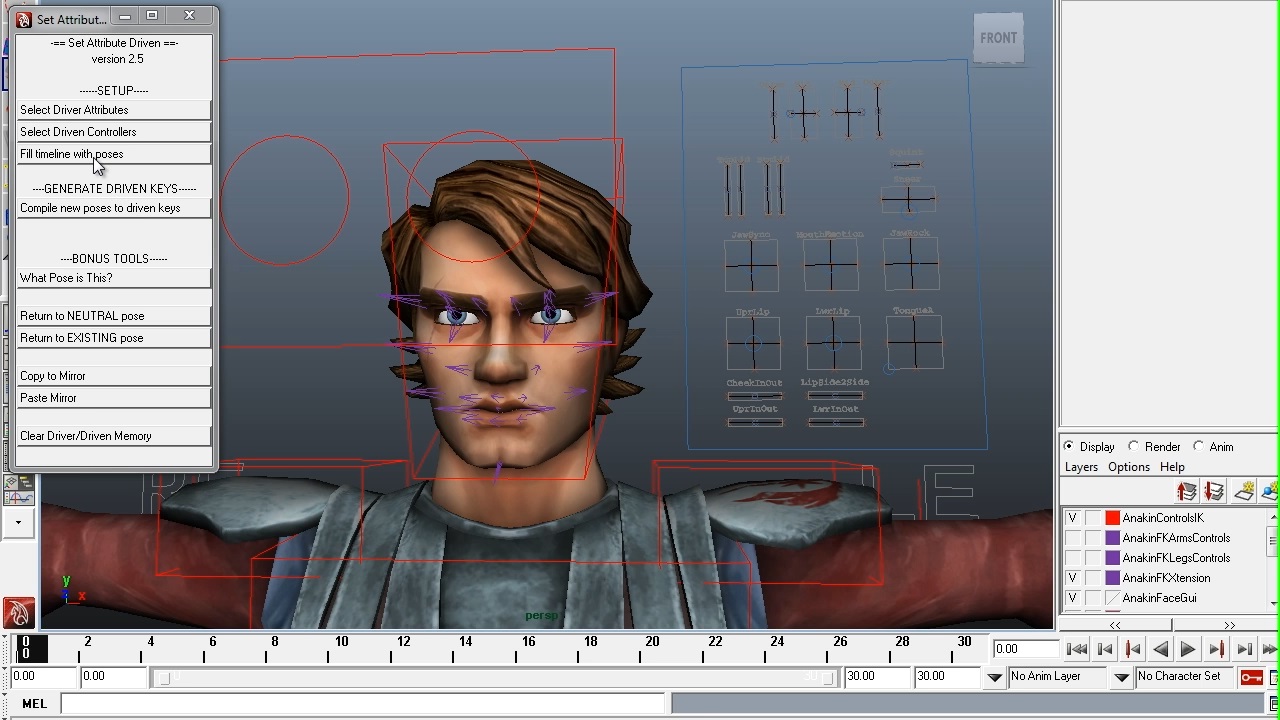Click the move layer down icon

click(x=1214, y=491)
